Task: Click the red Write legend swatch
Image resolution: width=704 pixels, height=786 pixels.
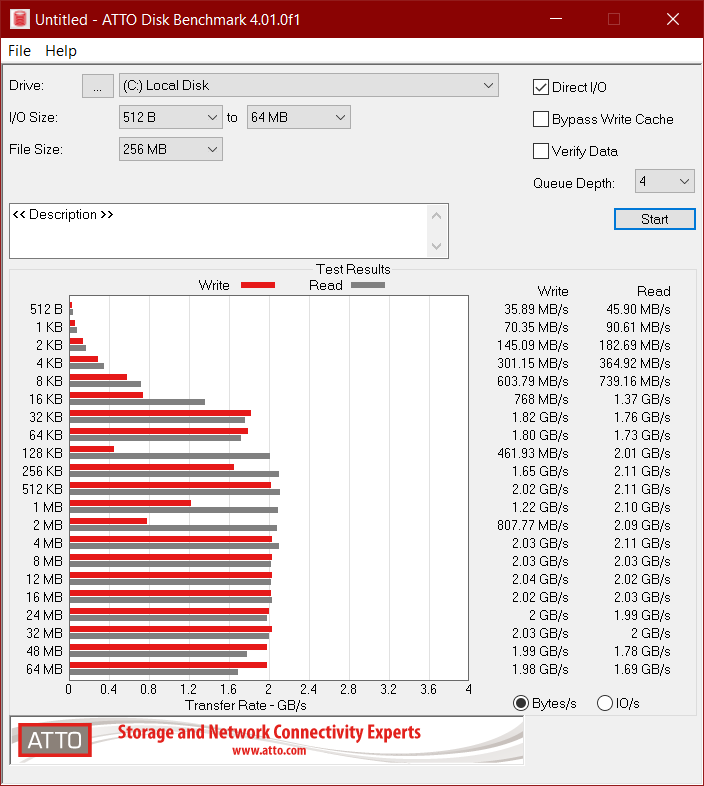Action: point(258,285)
